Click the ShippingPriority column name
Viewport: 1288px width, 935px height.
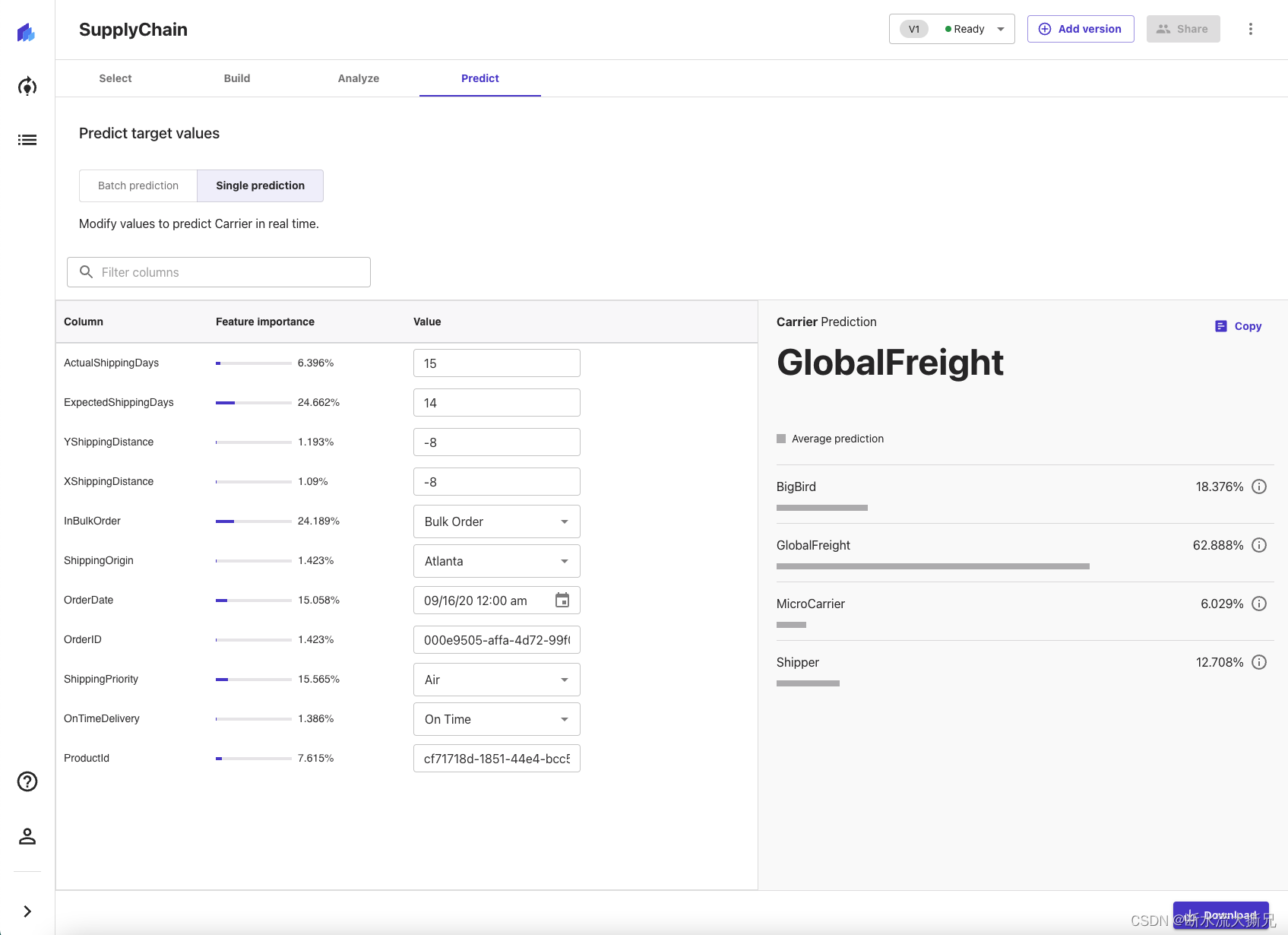pos(101,679)
